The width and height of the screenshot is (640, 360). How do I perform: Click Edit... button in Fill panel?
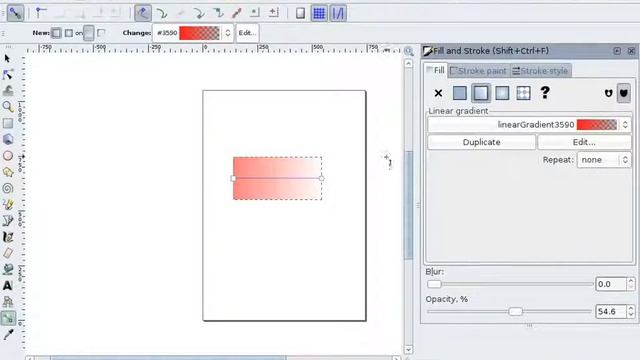coord(584,142)
